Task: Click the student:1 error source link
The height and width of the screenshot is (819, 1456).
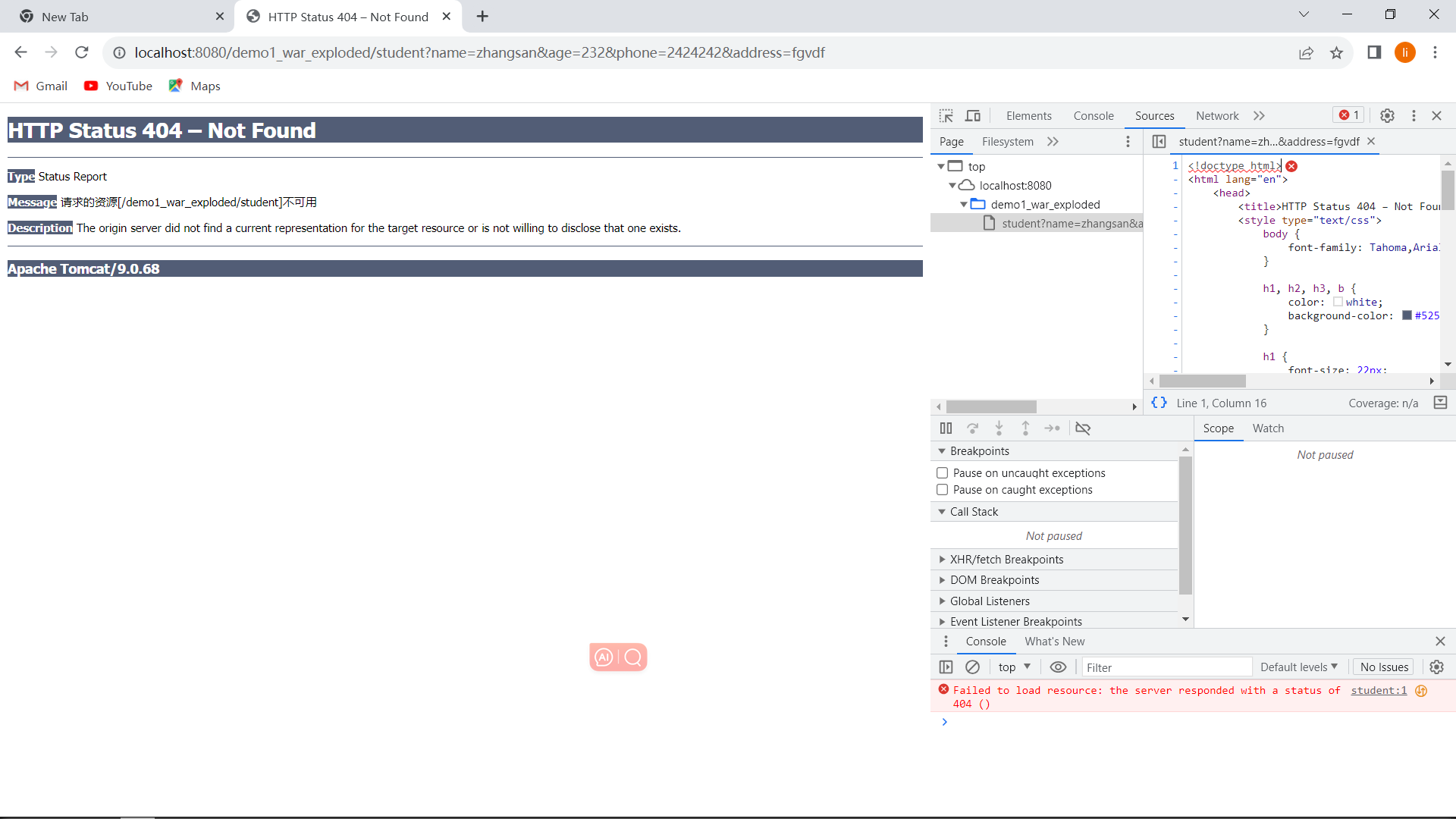Action: coord(1378,691)
